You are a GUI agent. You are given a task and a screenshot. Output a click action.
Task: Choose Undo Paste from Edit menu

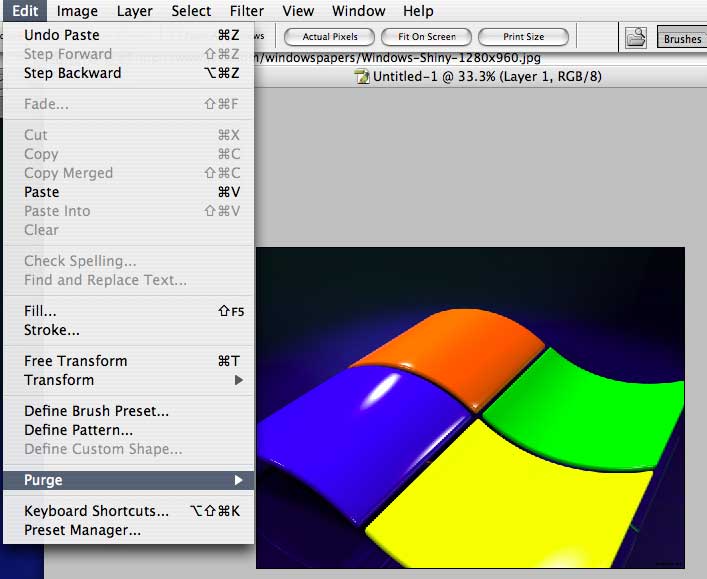click(129, 35)
